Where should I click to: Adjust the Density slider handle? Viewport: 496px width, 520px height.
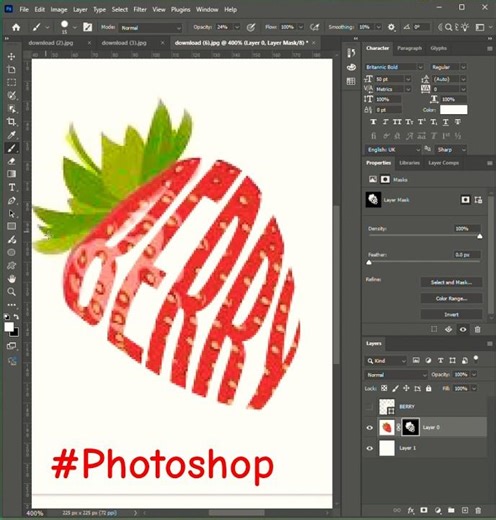480,236
